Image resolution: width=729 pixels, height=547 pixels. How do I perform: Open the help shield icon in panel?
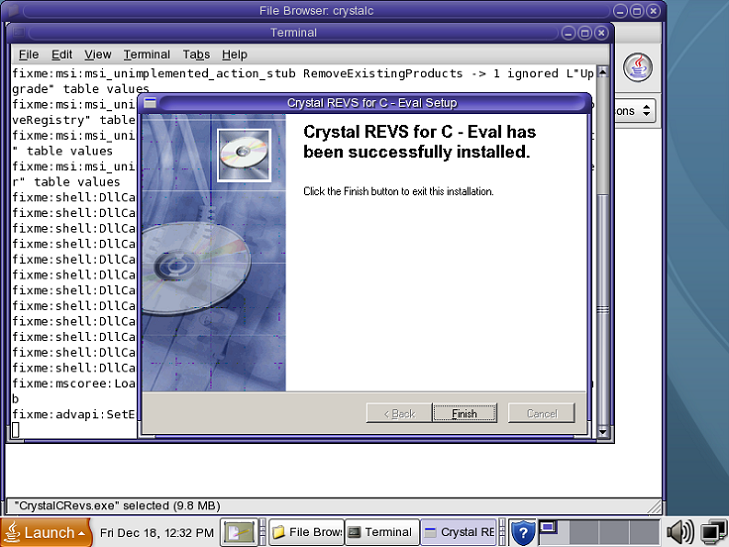pyautogui.click(x=523, y=533)
